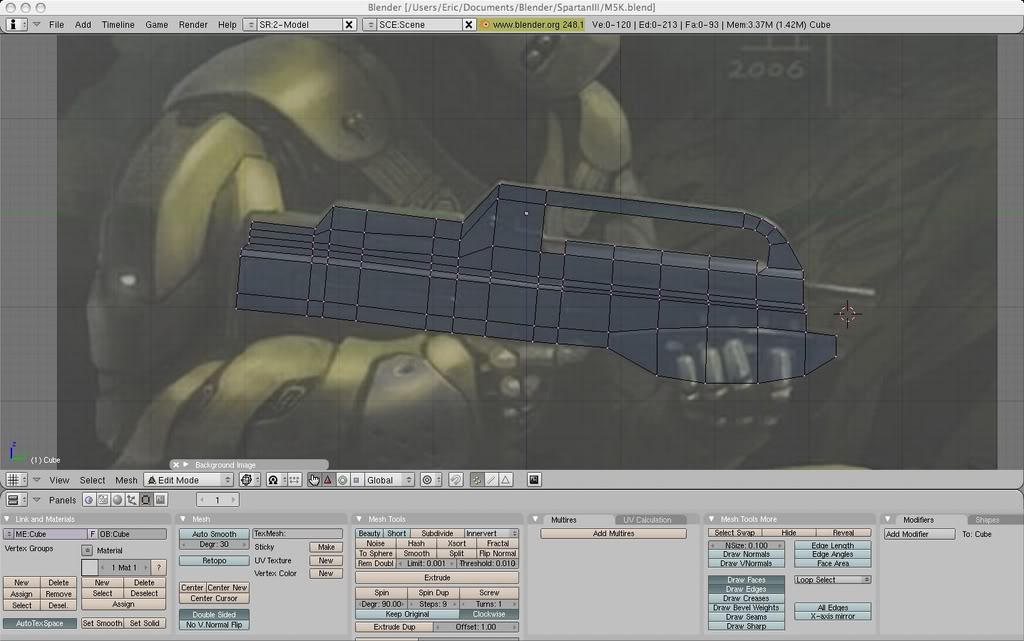Screen dimensions: 1024x641
Task: Open the Innervert subdivide corner dropdown
Action: click(x=490, y=533)
